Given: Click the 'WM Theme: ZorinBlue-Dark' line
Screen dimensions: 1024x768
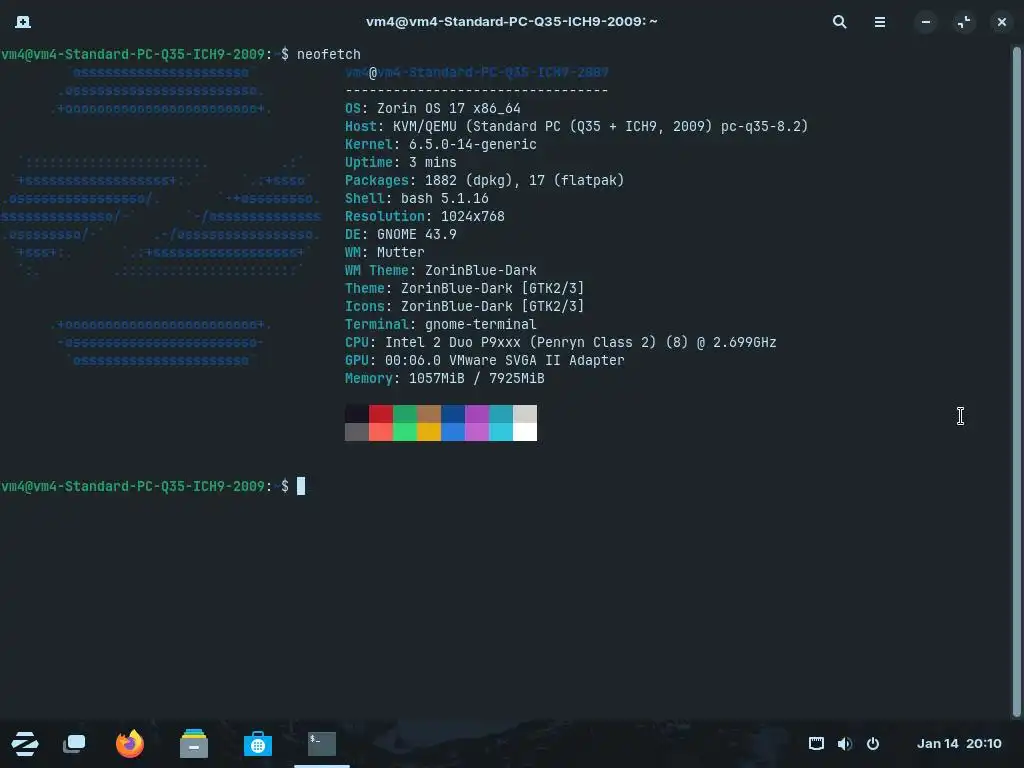Looking at the screenshot, I should [x=441, y=270].
